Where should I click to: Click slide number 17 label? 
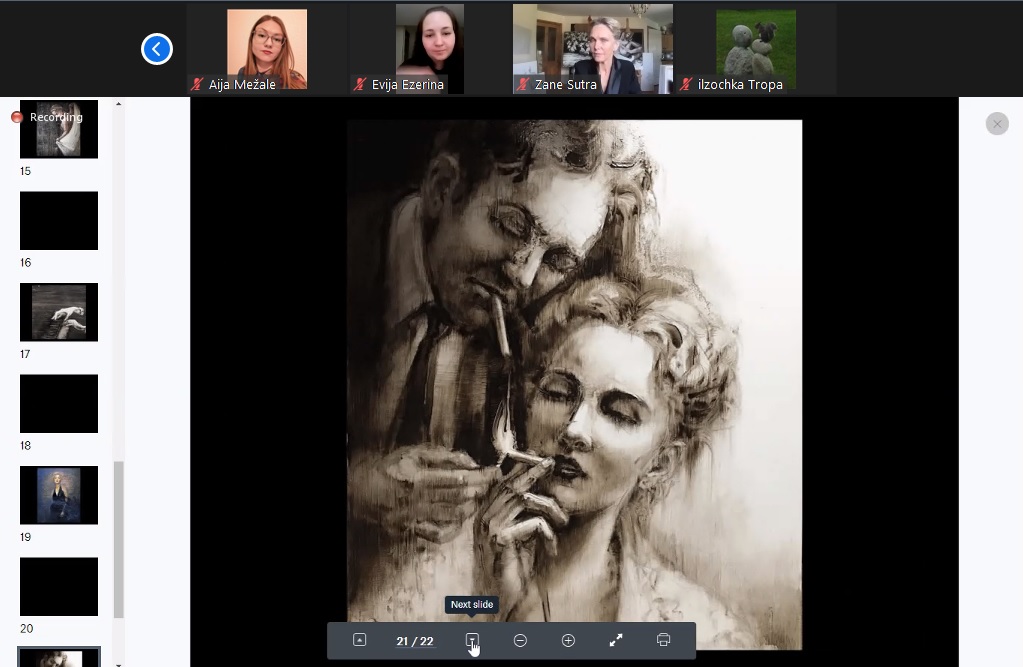(25, 354)
